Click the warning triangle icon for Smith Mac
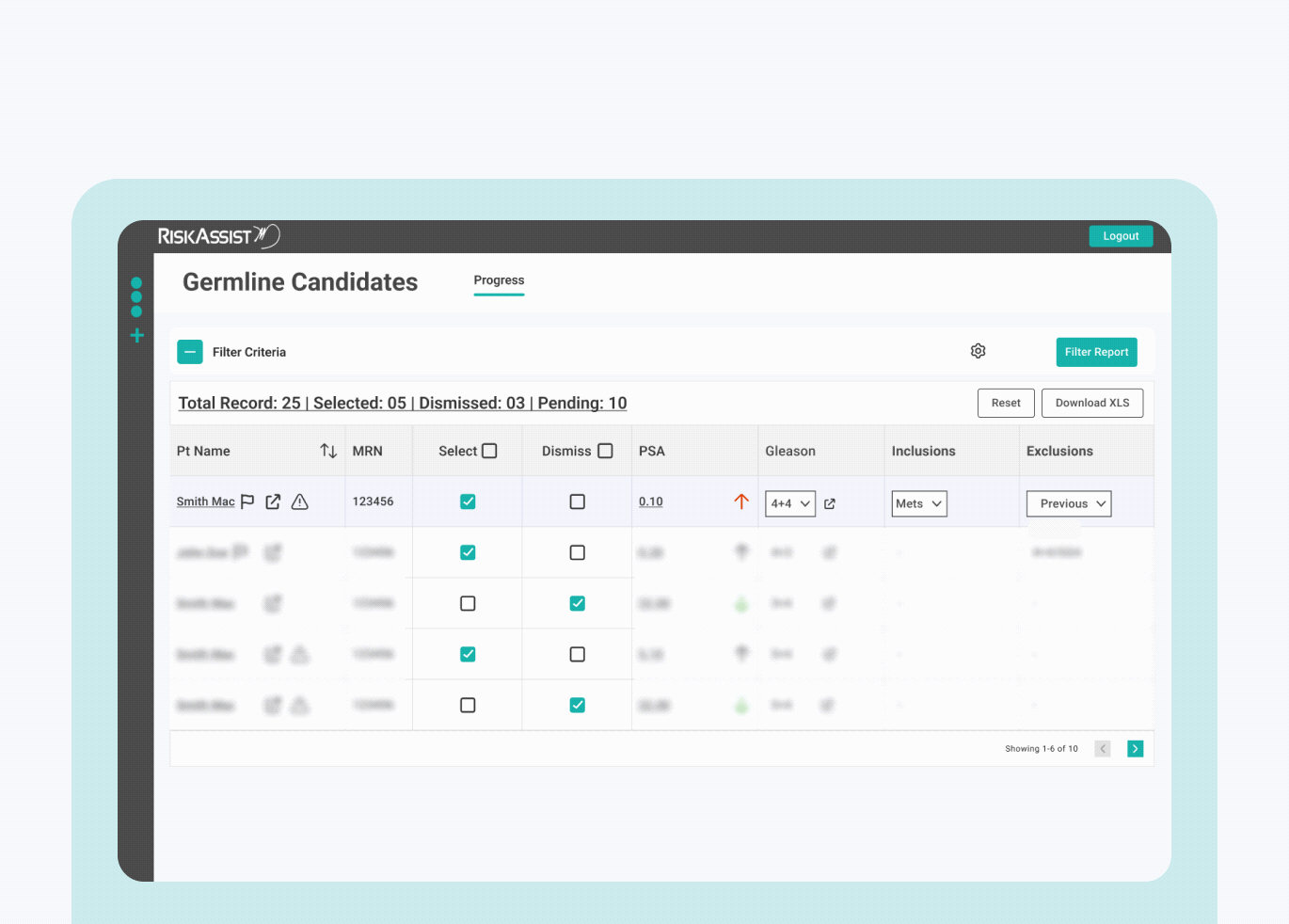The height and width of the screenshot is (924, 1289). 300,502
